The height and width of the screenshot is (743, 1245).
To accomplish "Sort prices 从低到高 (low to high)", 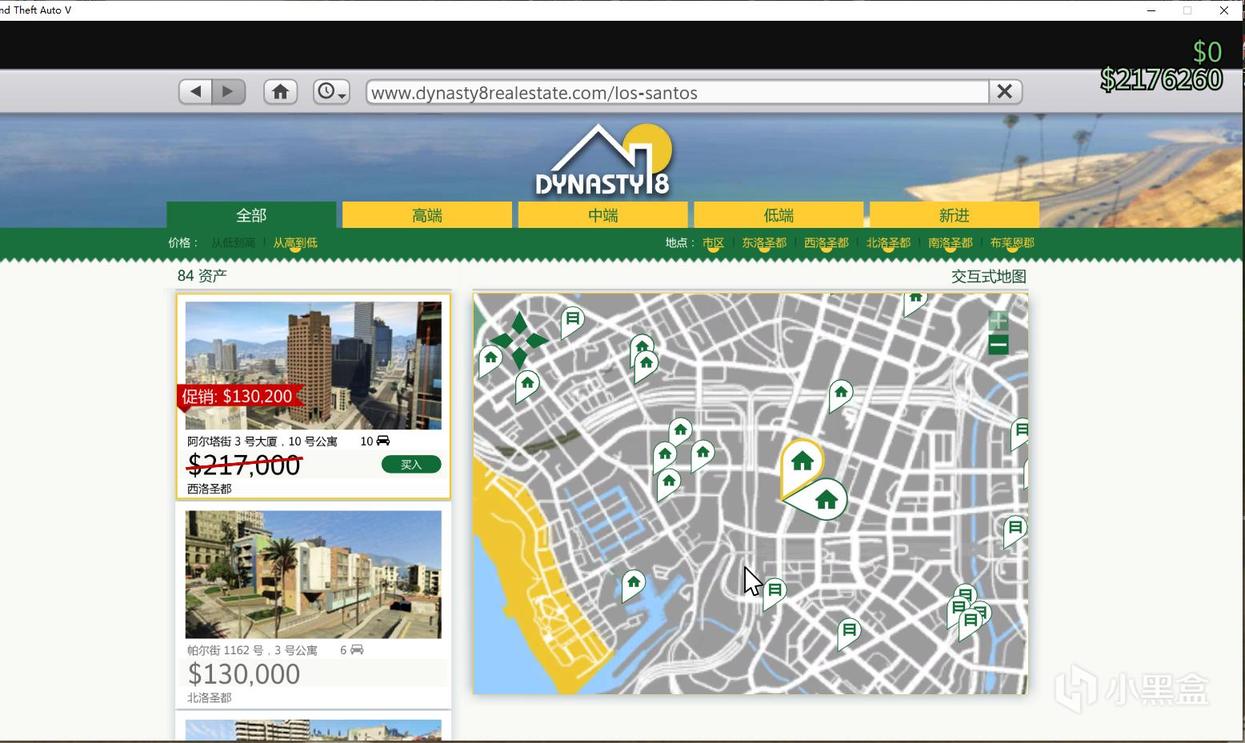I will (233, 243).
